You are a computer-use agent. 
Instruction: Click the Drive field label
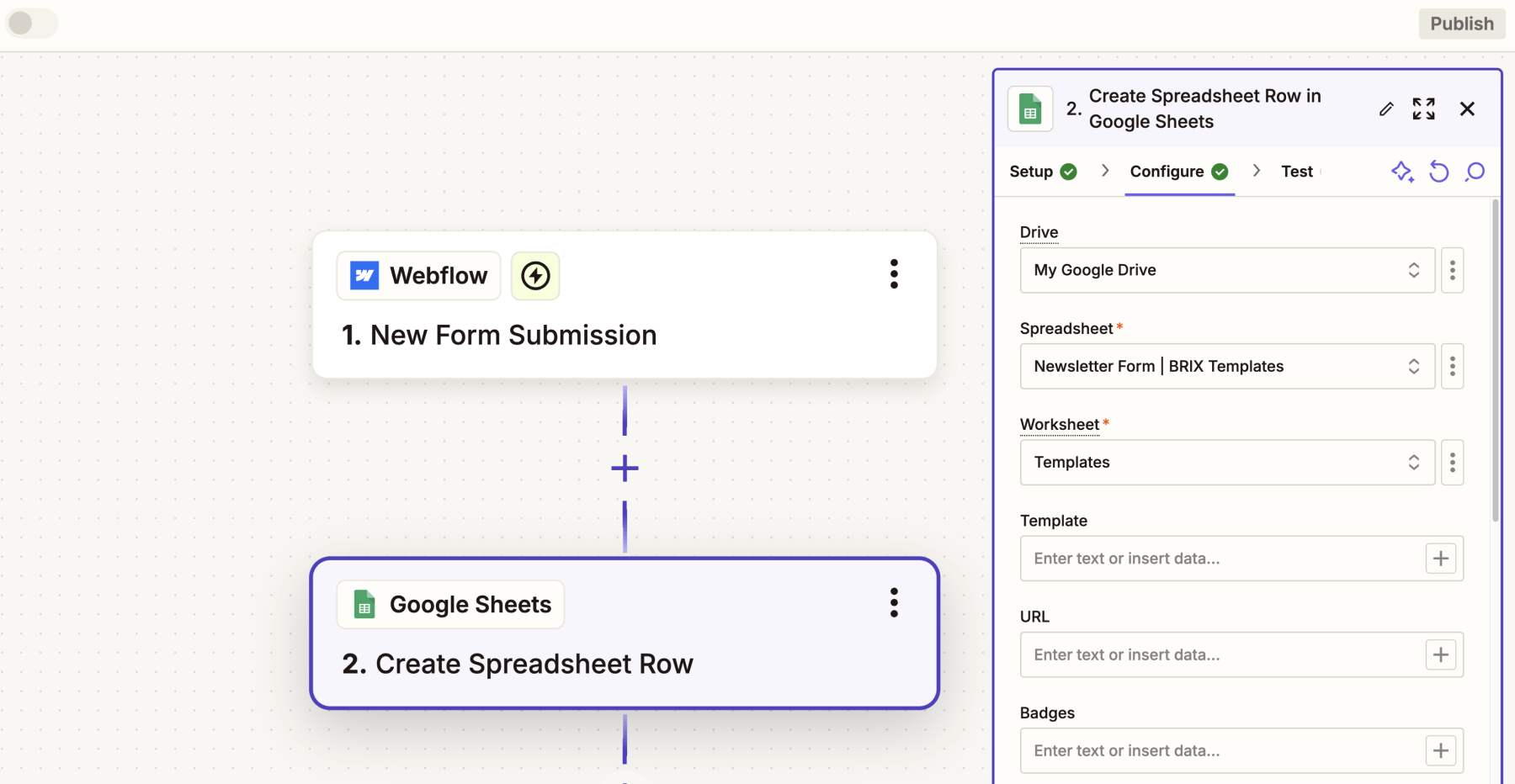pos(1039,232)
